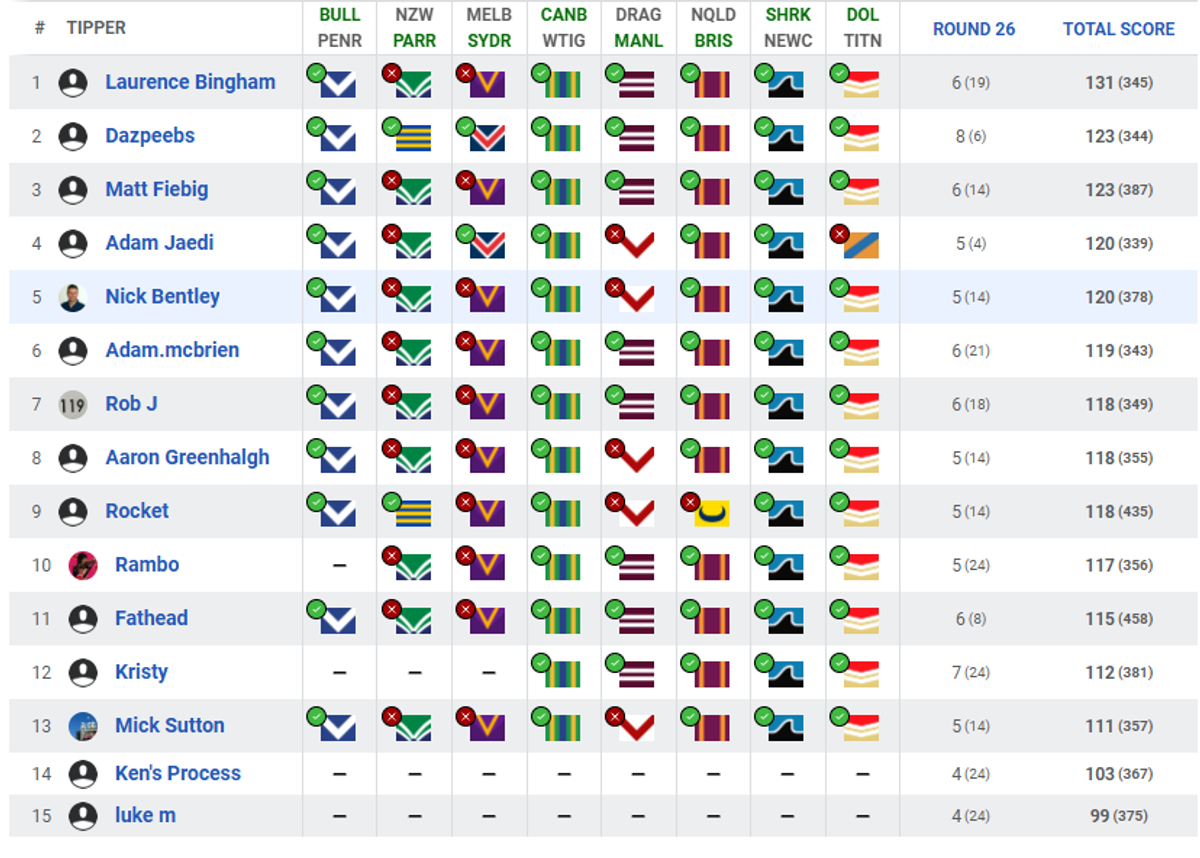Click Adam.mcbrien's default avatar icon

(x=73, y=351)
